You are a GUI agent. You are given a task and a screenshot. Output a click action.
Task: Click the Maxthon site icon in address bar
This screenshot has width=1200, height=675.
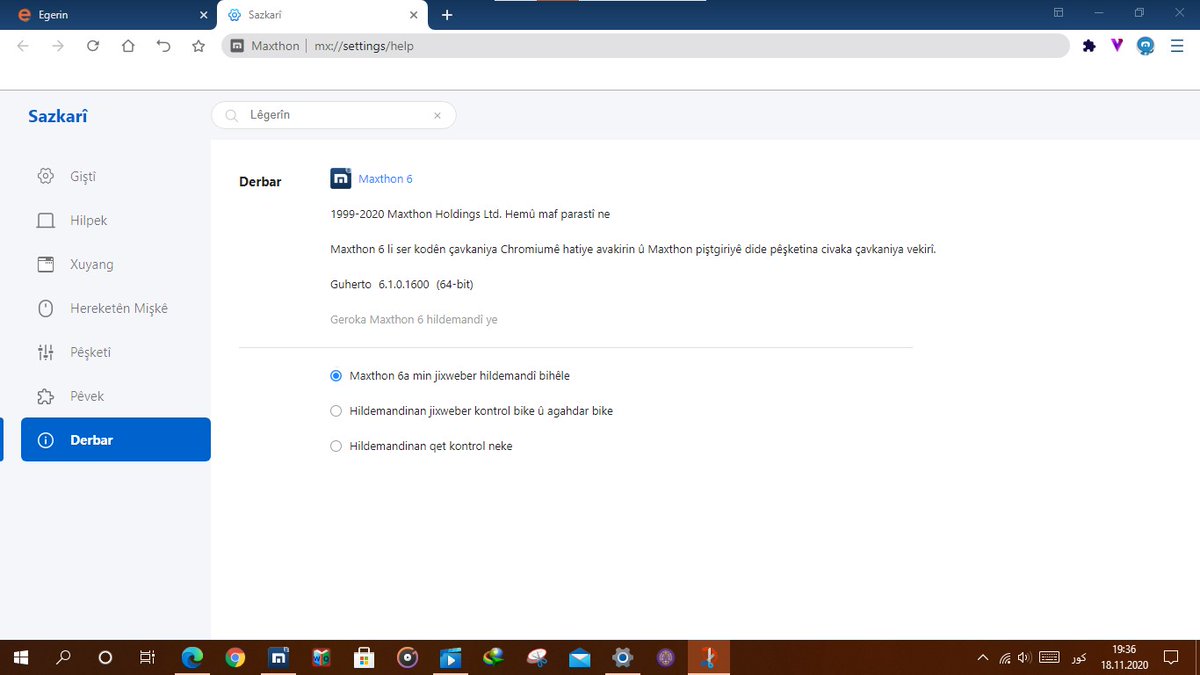(237, 46)
